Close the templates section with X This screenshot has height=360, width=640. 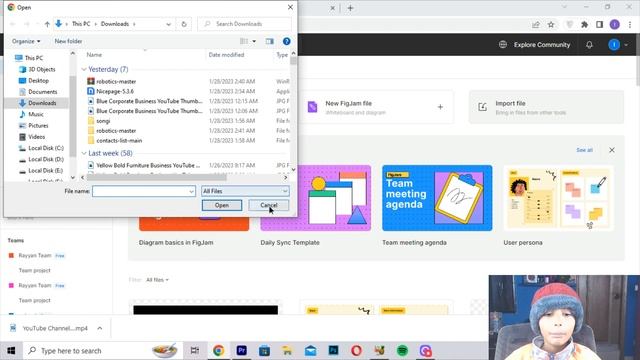pyautogui.click(x=611, y=150)
